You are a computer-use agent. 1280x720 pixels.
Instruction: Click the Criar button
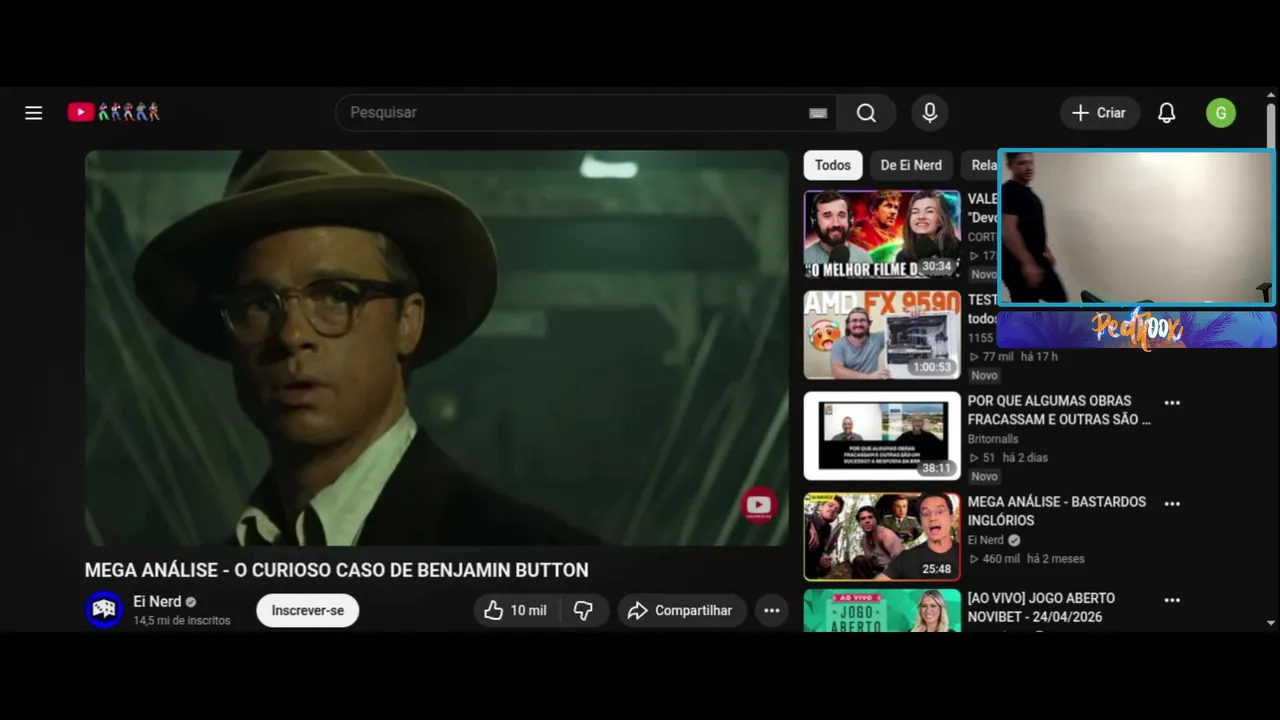pyautogui.click(x=1100, y=113)
